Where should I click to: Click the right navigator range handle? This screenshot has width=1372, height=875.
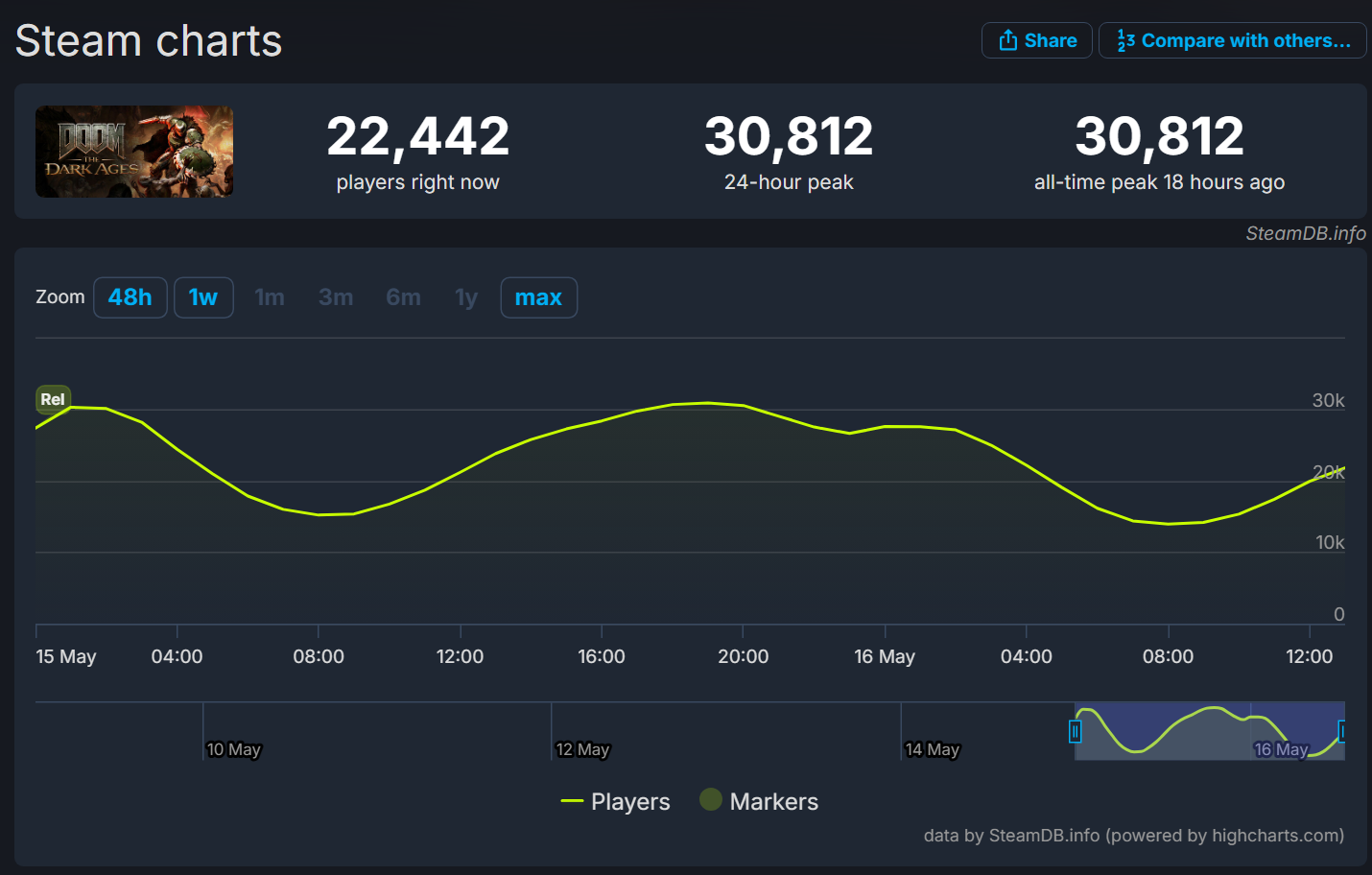(x=1342, y=732)
